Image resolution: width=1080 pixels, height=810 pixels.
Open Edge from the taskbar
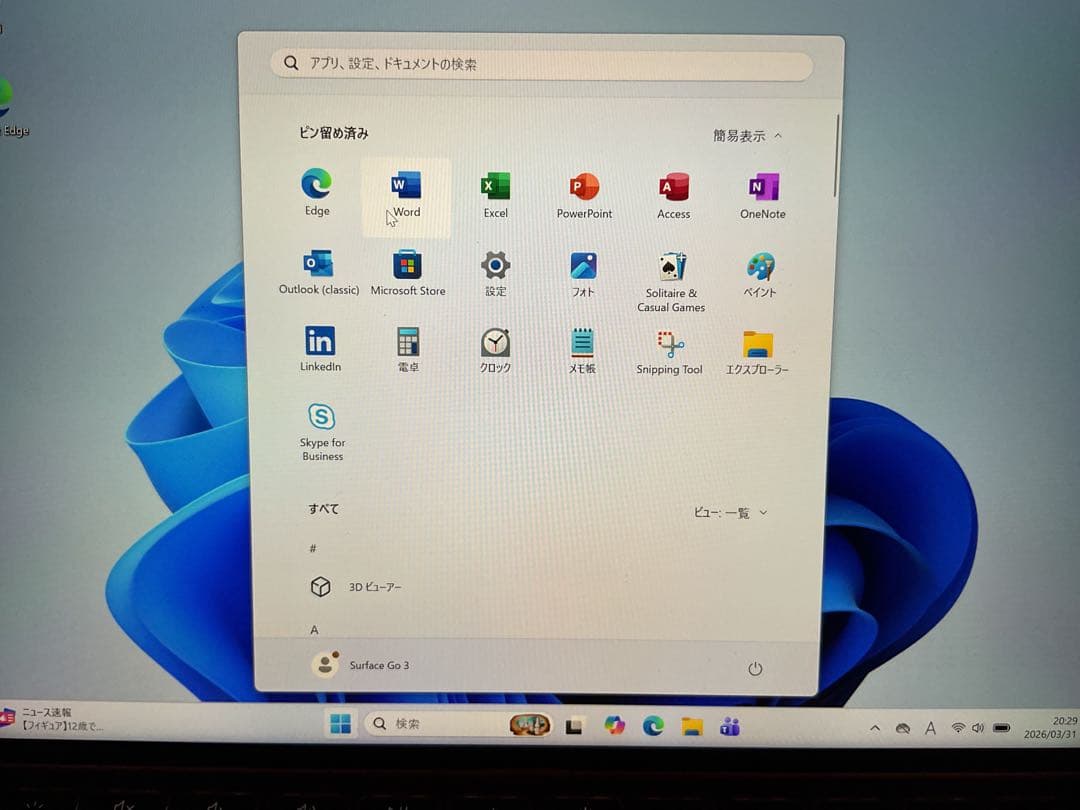(654, 726)
